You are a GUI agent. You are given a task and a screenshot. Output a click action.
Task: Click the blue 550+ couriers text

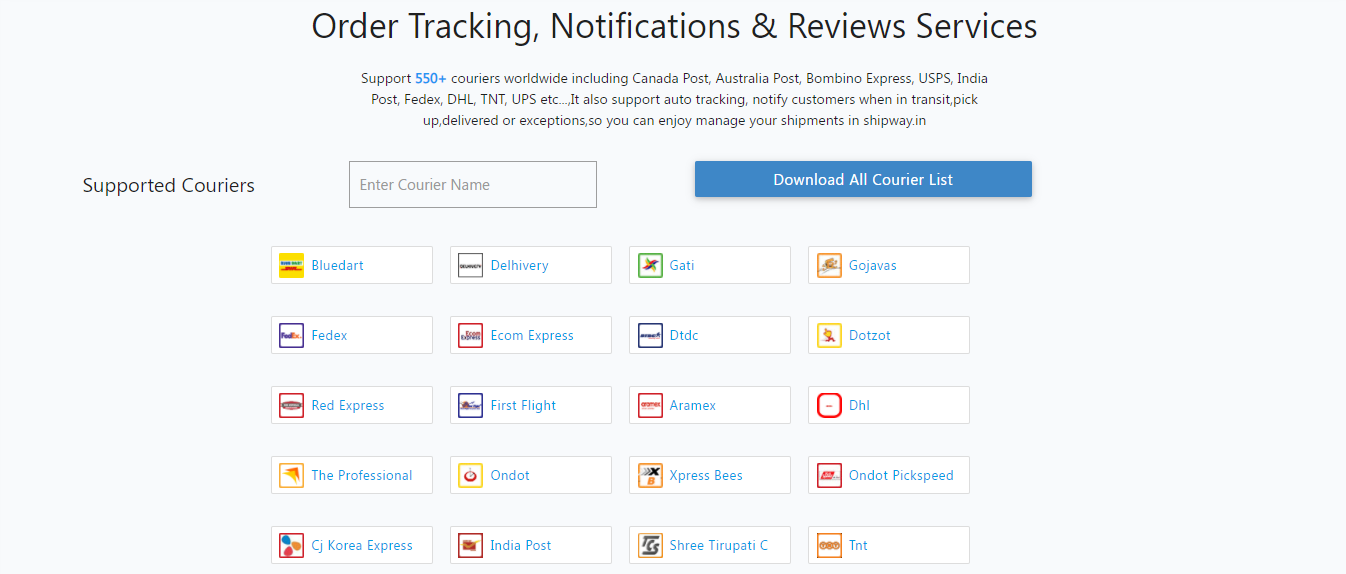point(431,78)
